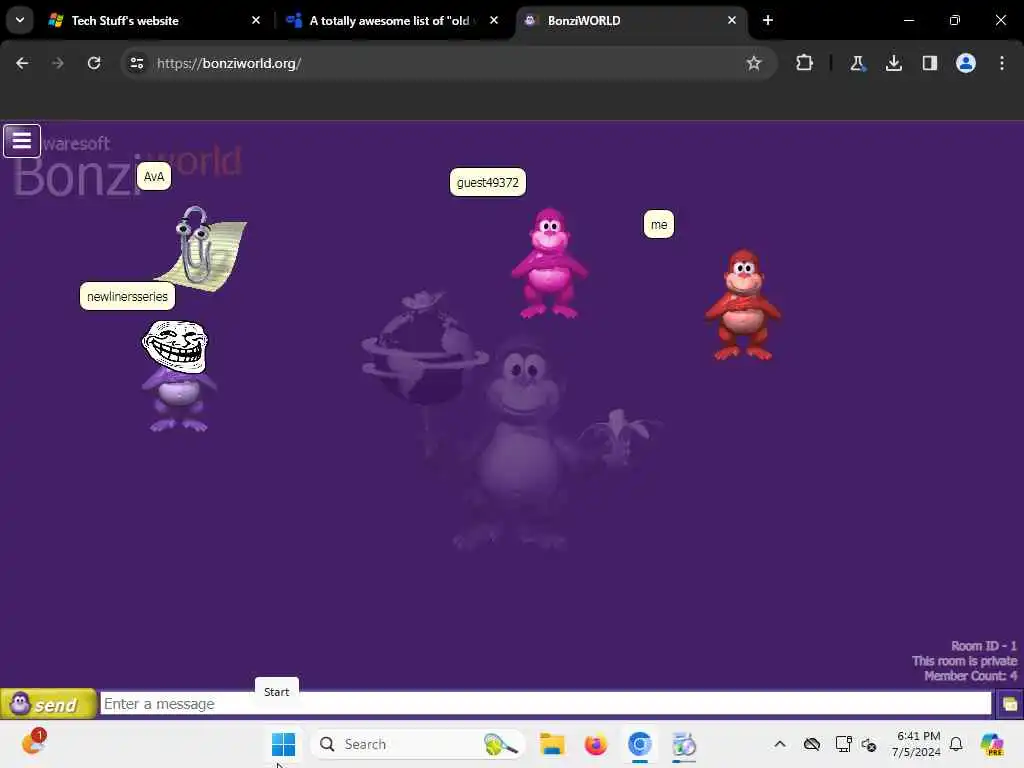Open the BonziWORLD hamburger menu
The height and width of the screenshot is (768, 1024).
click(x=22, y=140)
